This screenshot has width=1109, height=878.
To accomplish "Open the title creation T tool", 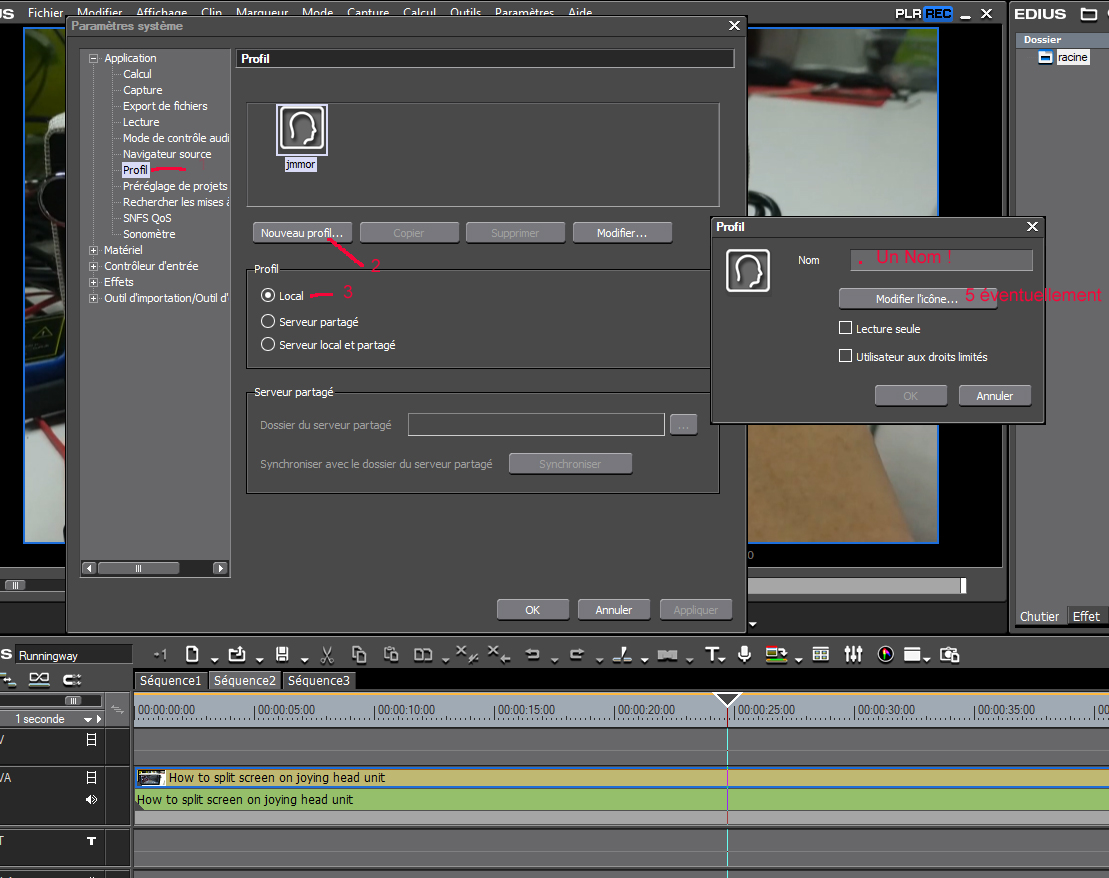I will [x=712, y=655].
